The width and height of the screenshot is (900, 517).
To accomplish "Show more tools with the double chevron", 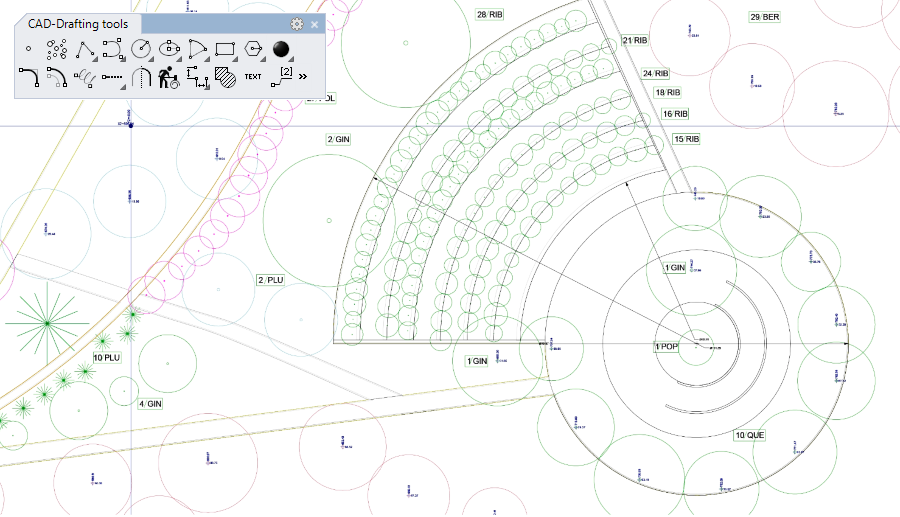I will tap(303, 76).
